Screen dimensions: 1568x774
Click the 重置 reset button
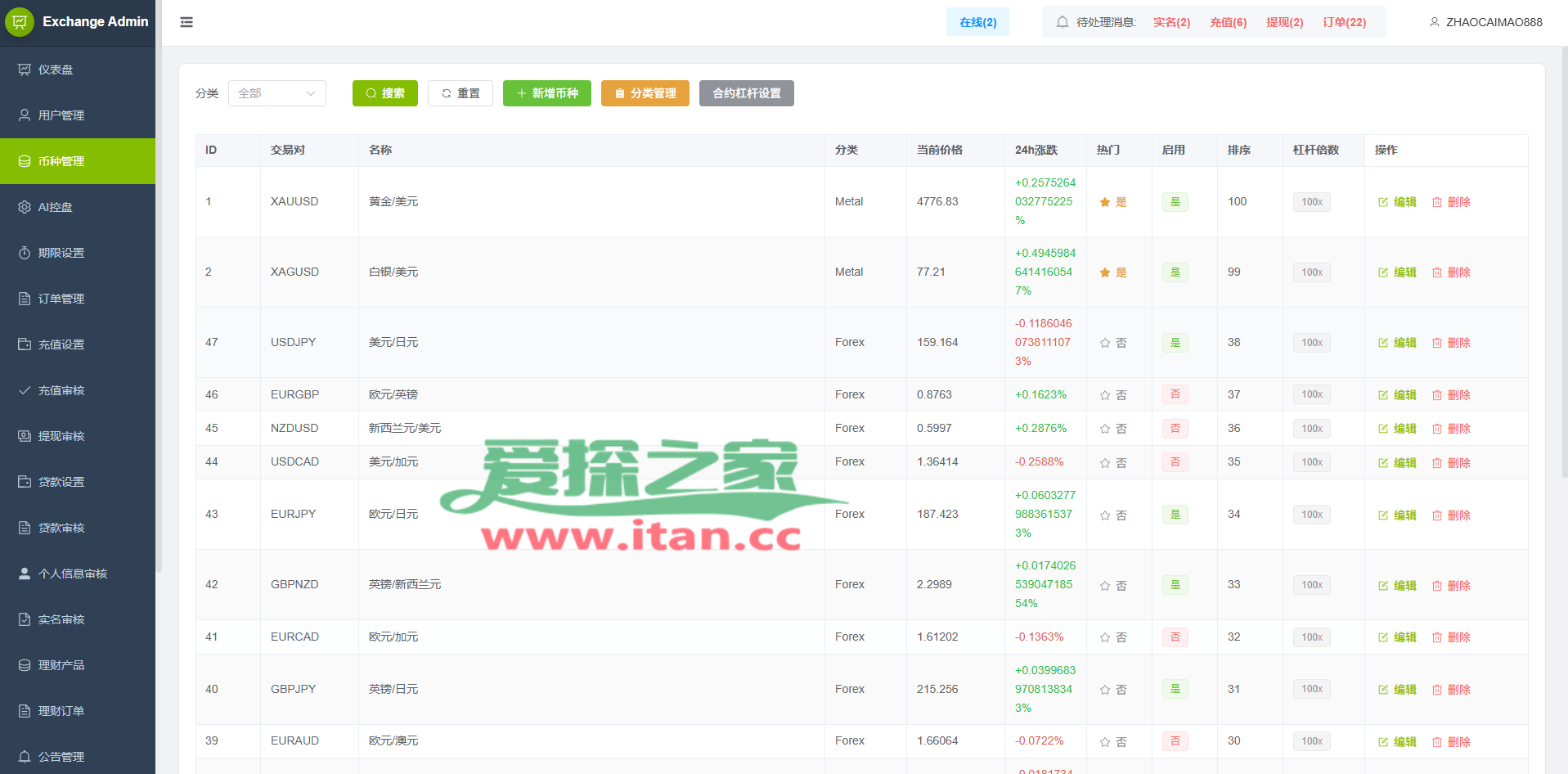coord(461,93)
